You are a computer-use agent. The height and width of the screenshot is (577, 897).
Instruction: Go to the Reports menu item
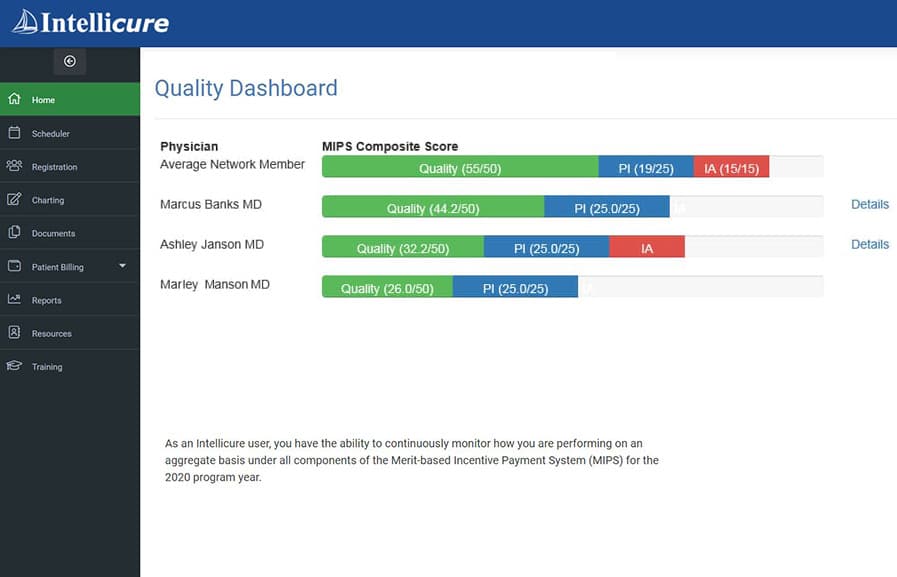coord(70,299)
